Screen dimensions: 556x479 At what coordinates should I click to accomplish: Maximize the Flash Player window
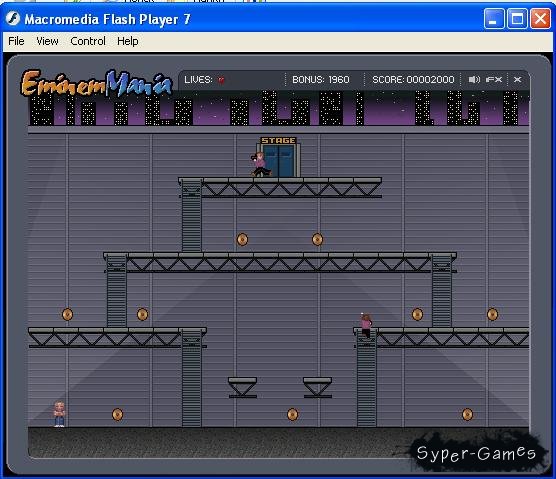pos(517,18)
